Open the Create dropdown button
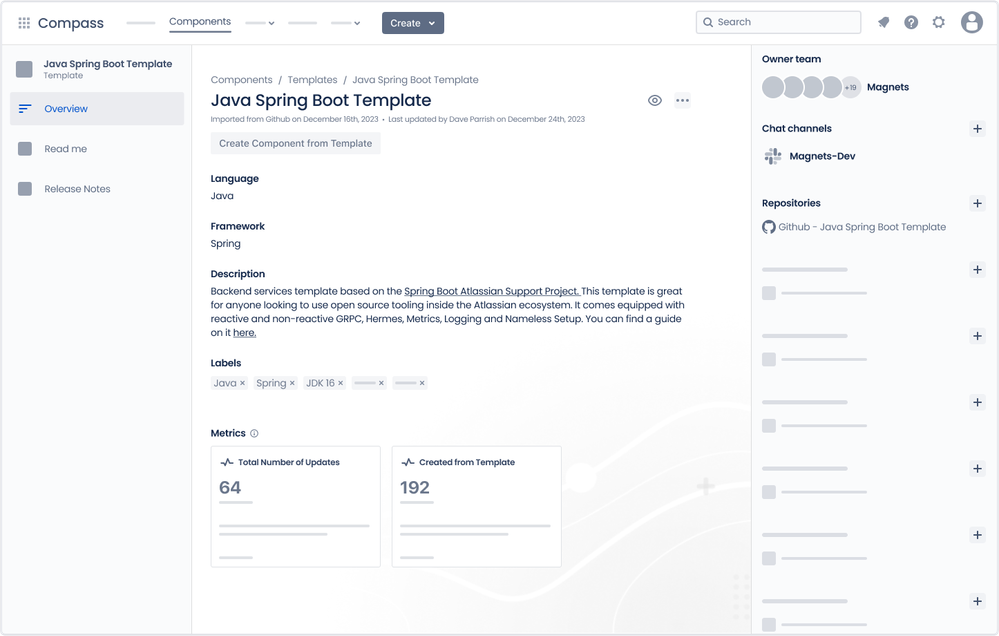Screen dimensions: 999x636 (413, 23)
